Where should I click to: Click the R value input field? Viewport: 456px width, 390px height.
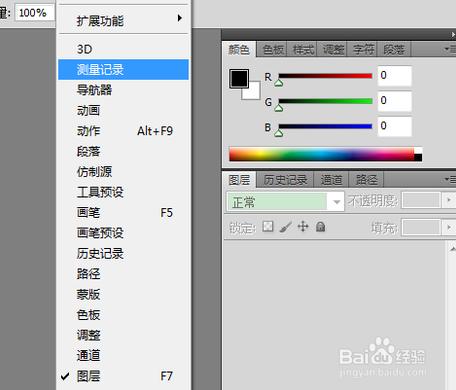pos(395,76)
